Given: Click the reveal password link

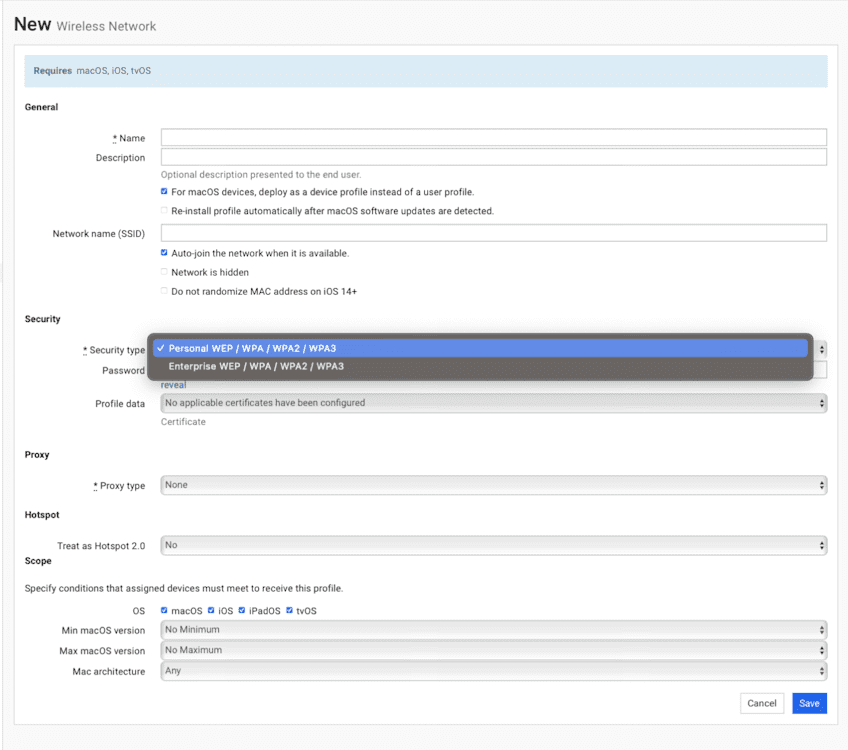Looking at the screenshot, I should pyautogui.click(x=174, y=385).
